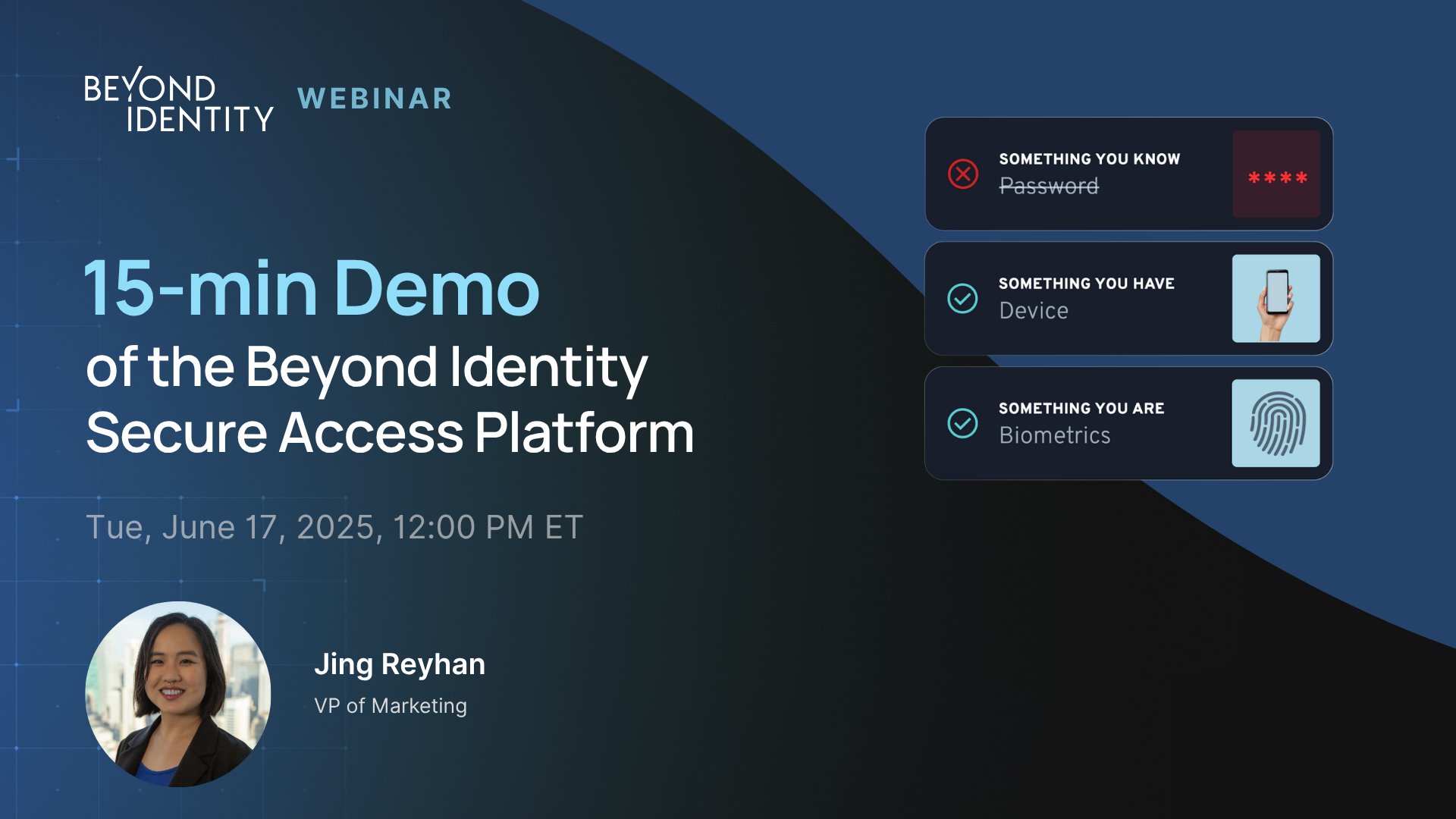Click the Beyond Identity logo
The height and width of the screenshot is (819, 1456).
(x=179, y=99)
